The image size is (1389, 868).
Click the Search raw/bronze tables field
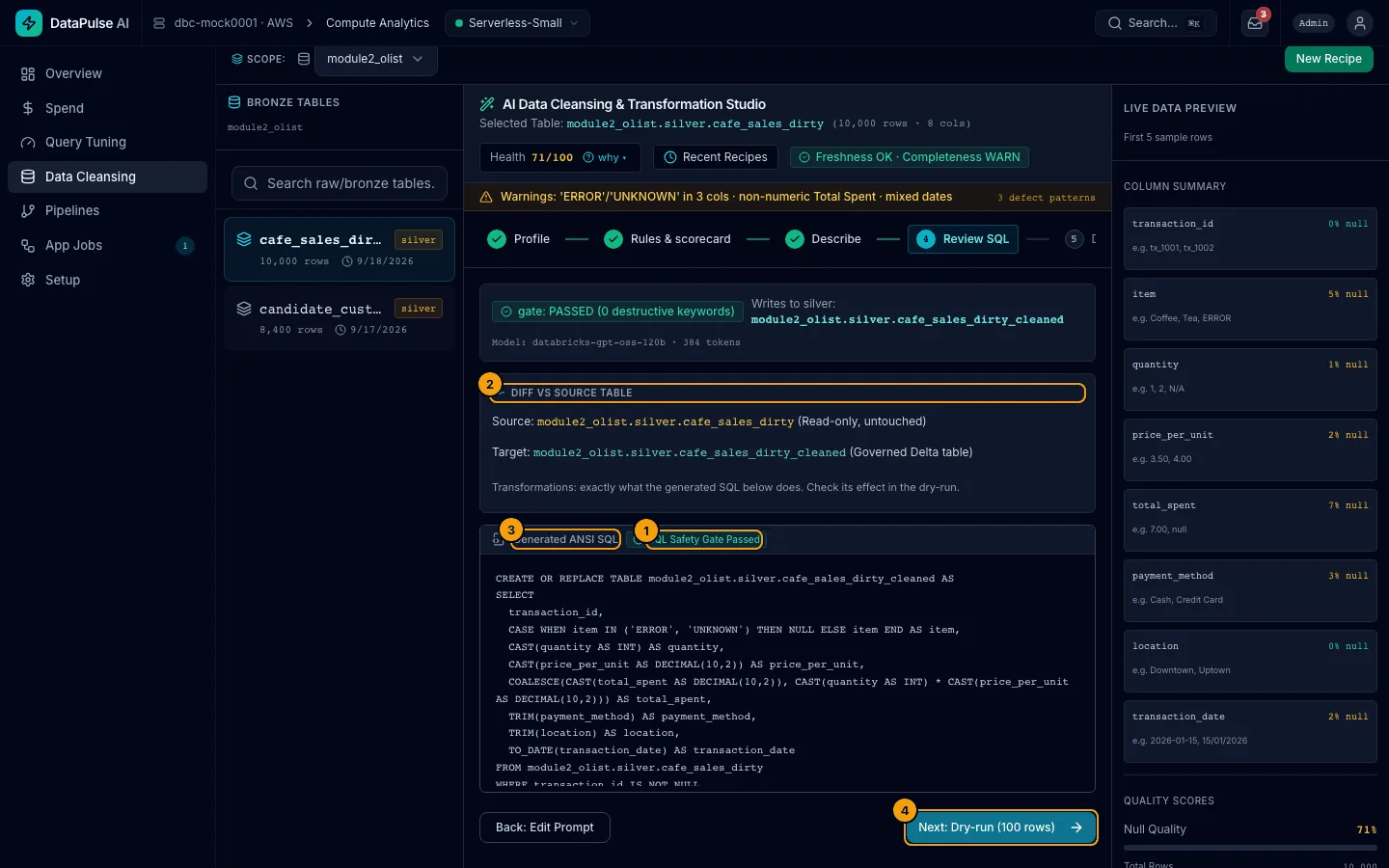(340, 183)
